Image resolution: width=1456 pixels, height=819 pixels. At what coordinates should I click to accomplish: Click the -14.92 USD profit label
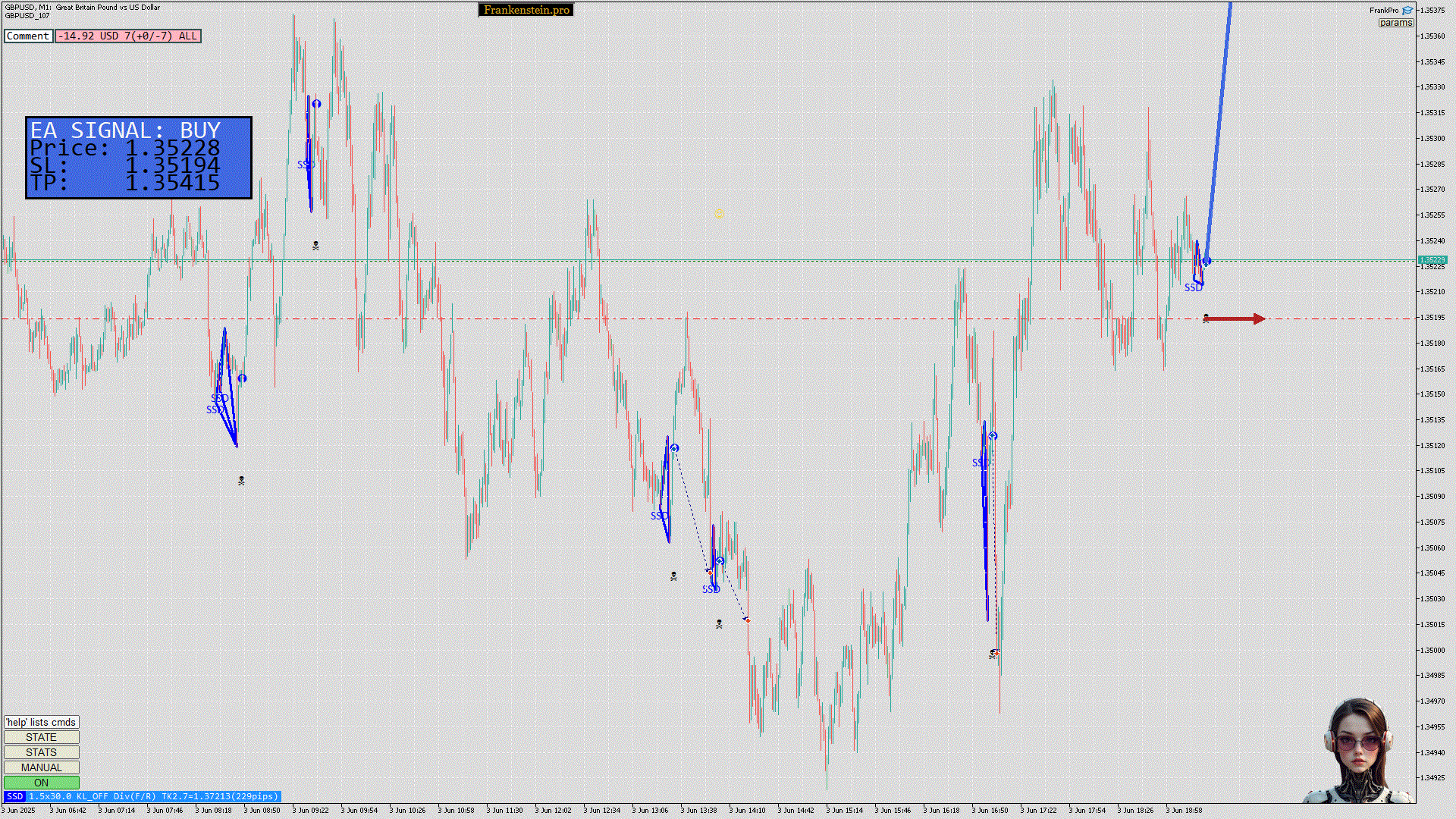point(127,36)
